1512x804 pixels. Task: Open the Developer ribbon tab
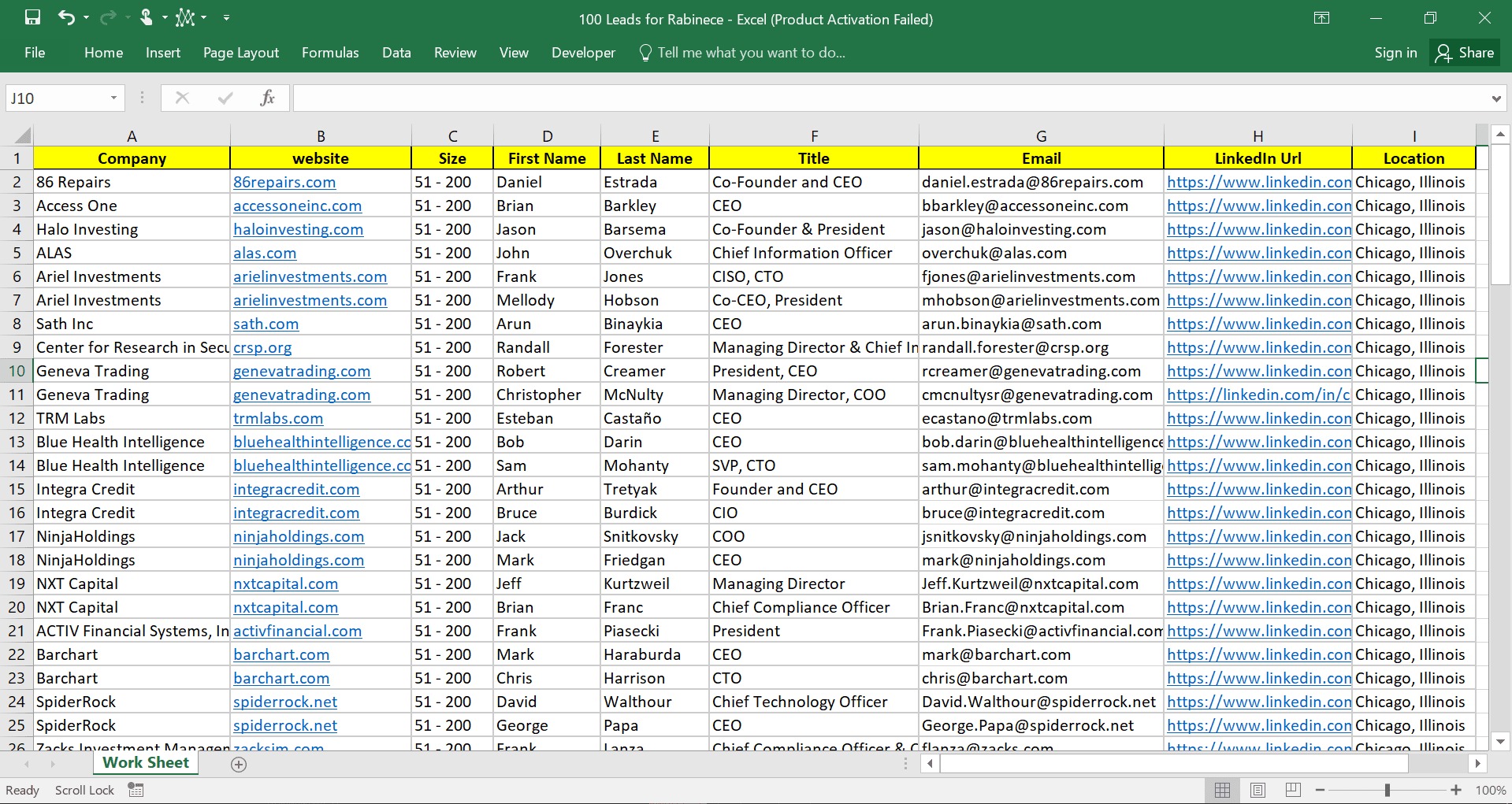pyautogui.click(x=583, y=53)
